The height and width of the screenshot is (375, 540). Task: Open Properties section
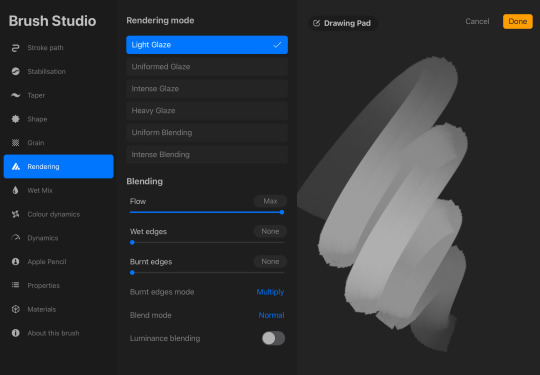[x=59, y=285]
